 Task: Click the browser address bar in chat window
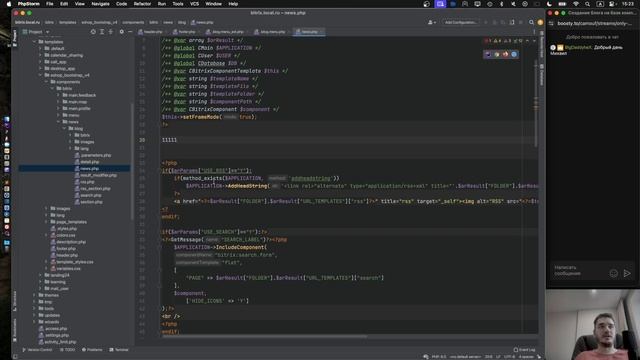[594, 23]
